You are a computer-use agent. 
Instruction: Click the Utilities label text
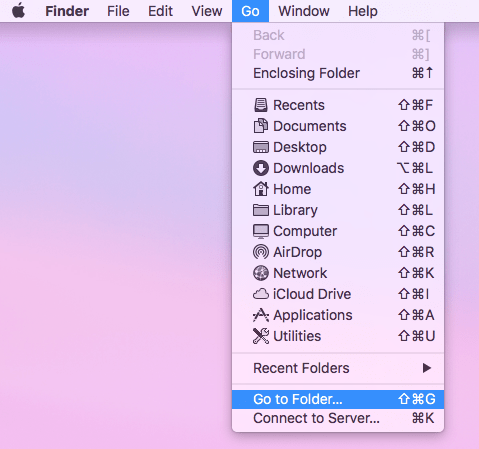[x=297, y=336]
